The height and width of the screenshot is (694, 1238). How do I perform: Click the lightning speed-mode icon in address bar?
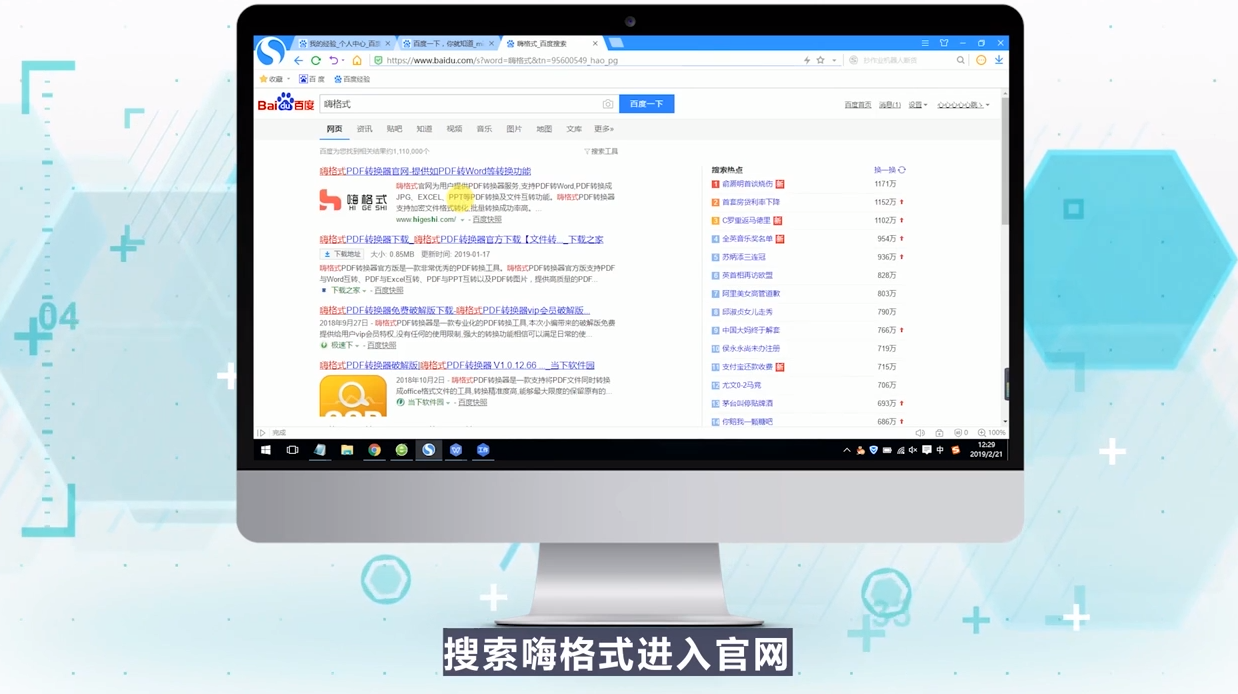807,61
